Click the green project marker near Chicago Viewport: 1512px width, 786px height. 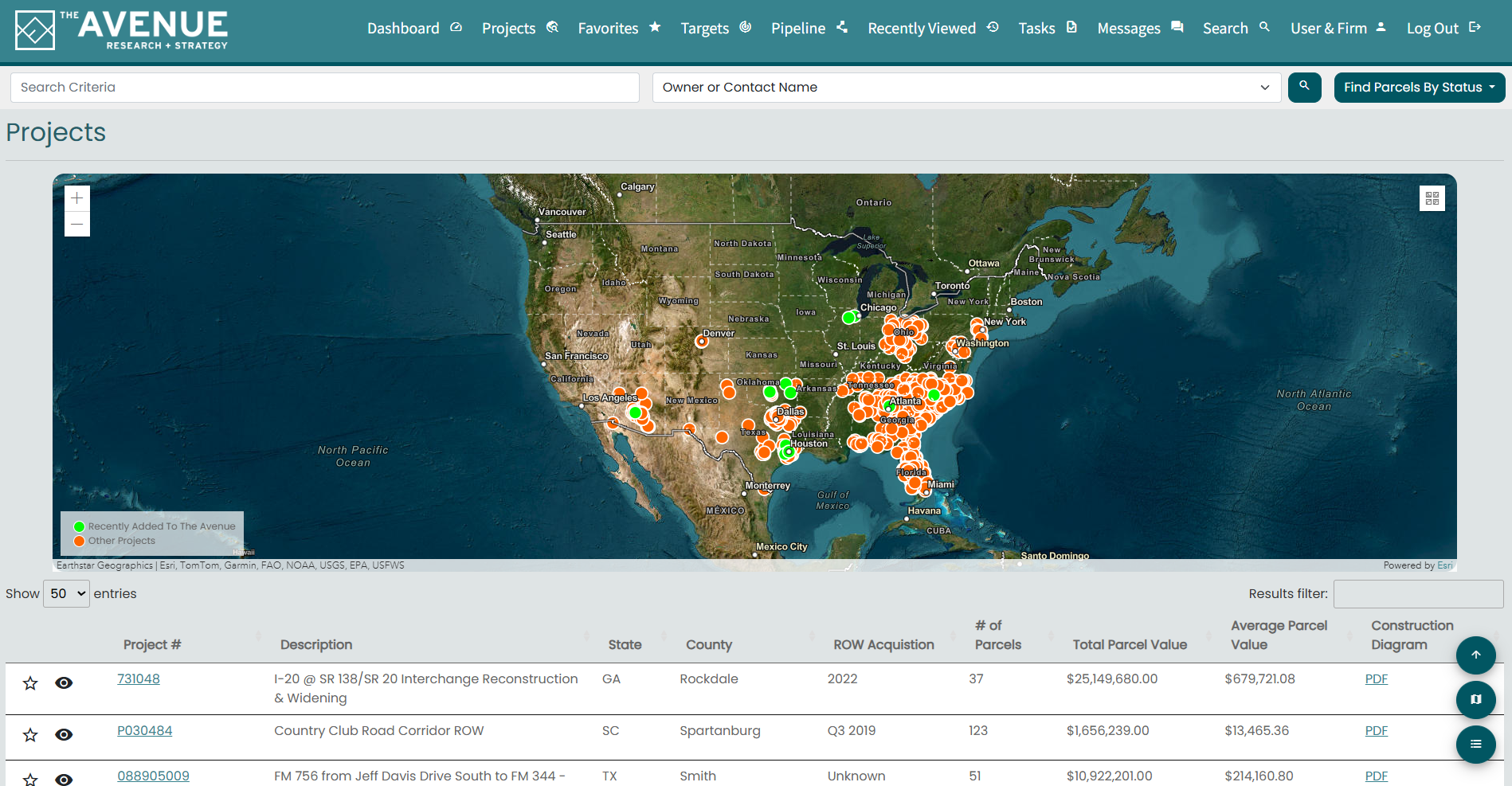click(848, 318)
